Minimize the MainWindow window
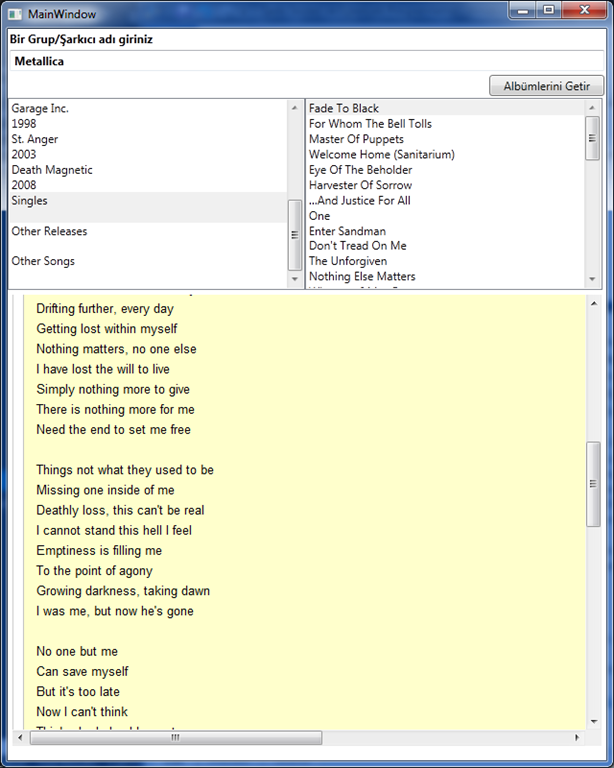Image resolution: width=614 pixels, height=768 pixels. tap(523, 10)
